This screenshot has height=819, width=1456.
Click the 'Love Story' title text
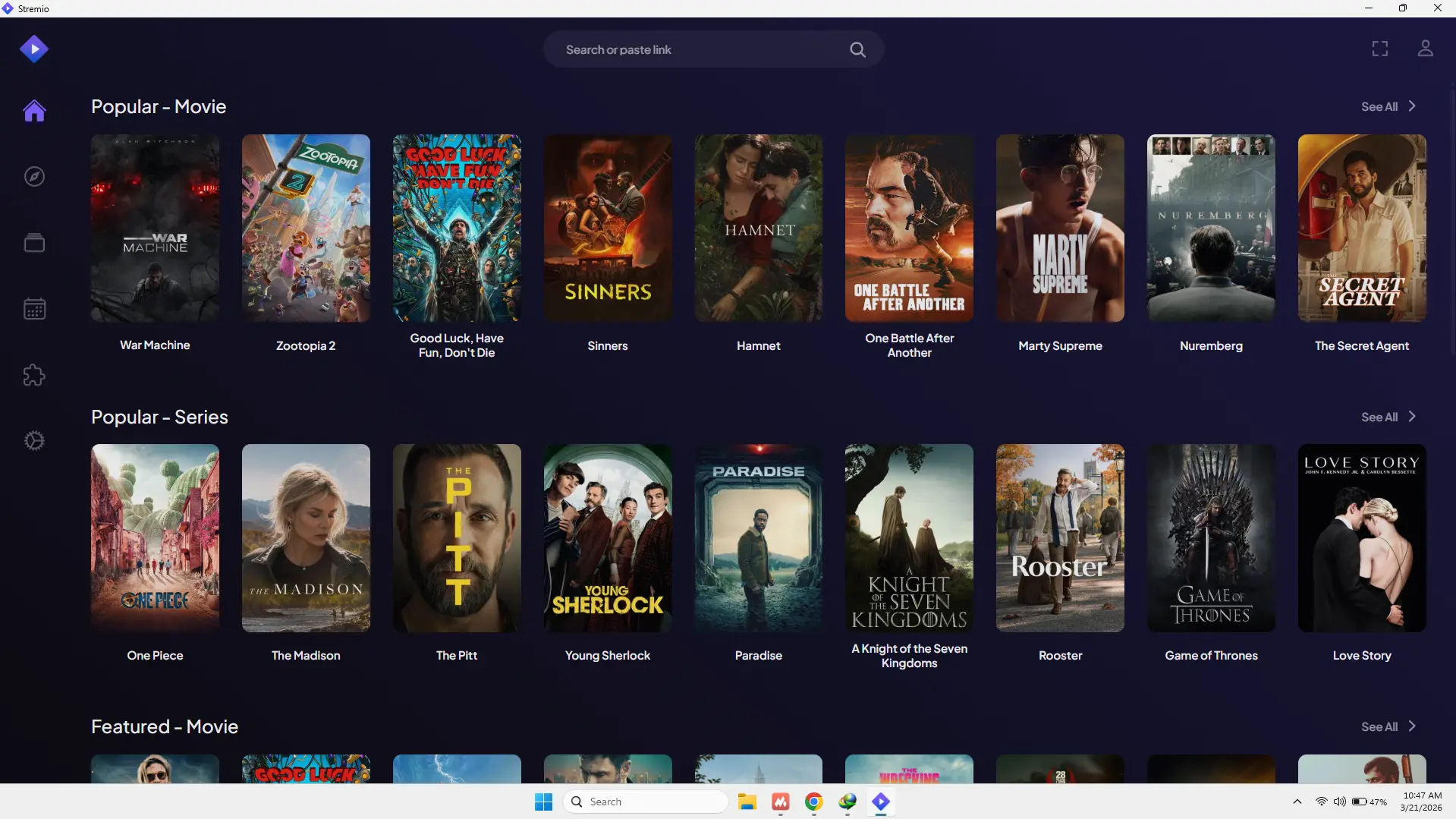tap(1362, 656)
